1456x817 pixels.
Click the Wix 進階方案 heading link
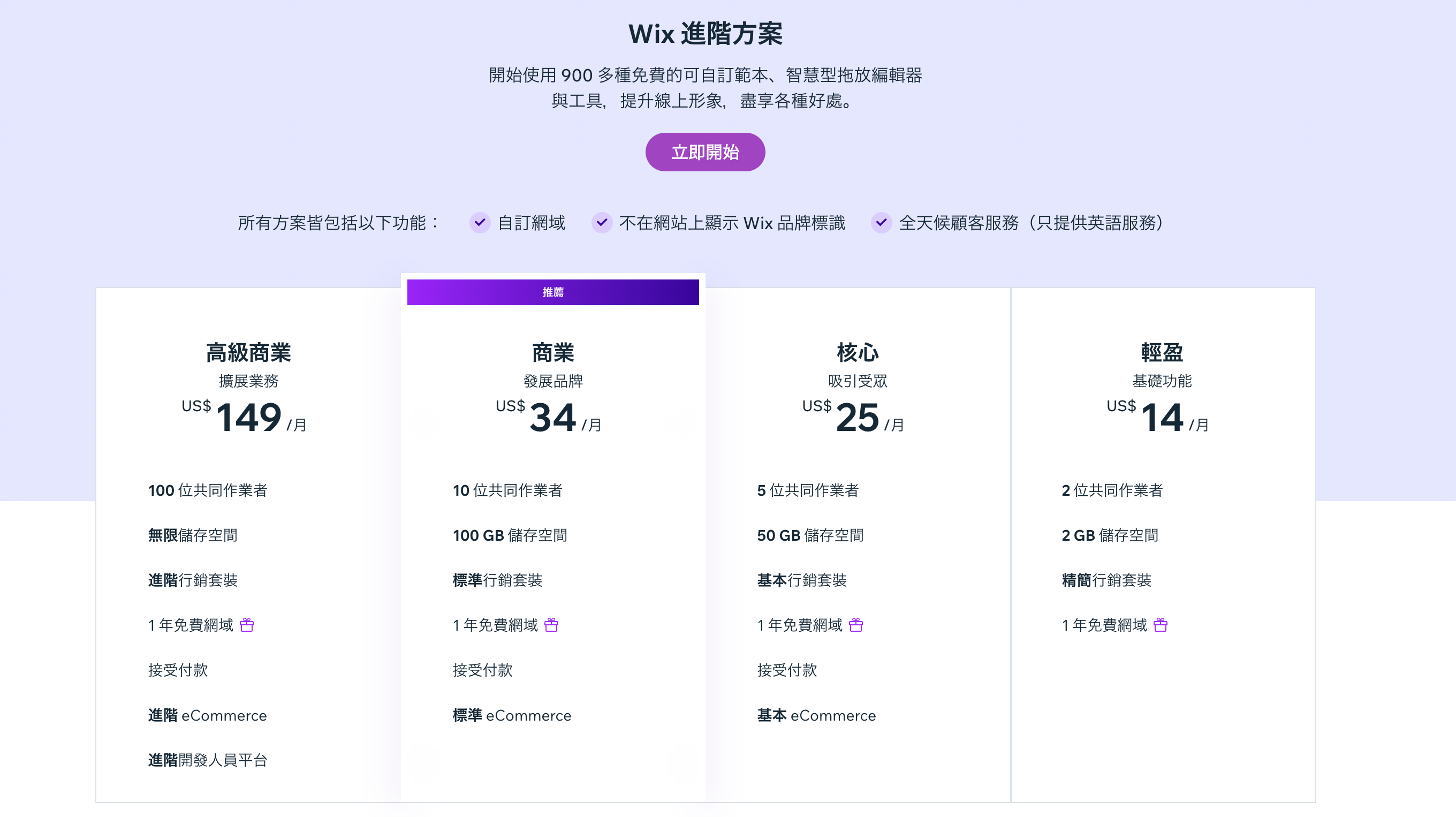pyautogui.click(x=706, y=33)
